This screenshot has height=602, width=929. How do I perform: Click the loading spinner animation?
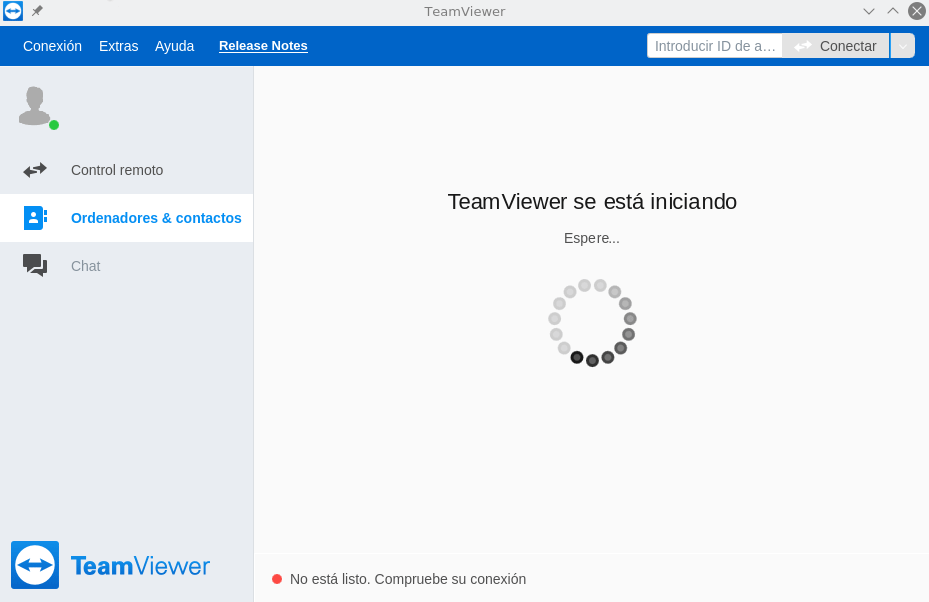pyautogui.click(x=592, y=322)
